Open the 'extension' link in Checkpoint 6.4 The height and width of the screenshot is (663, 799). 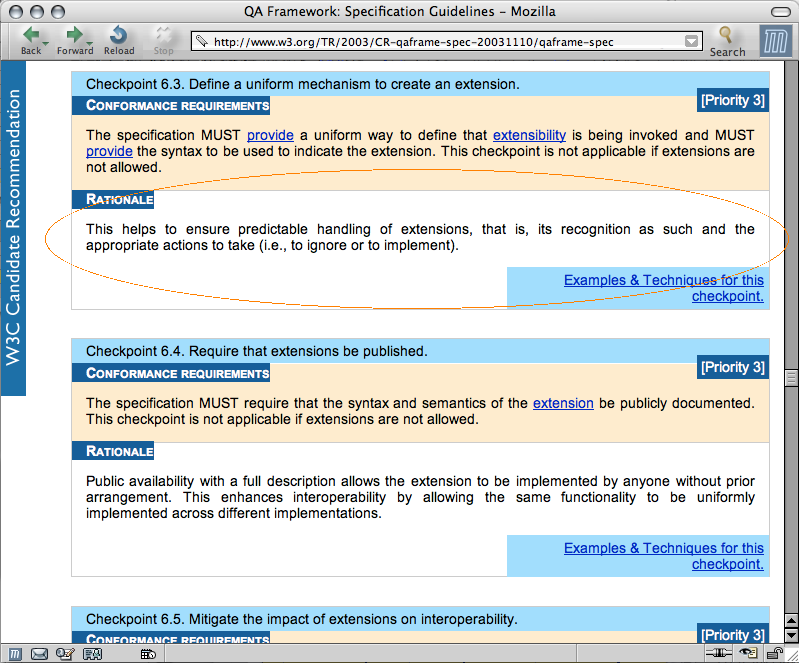pyautogui.click(x=563, y=403)
